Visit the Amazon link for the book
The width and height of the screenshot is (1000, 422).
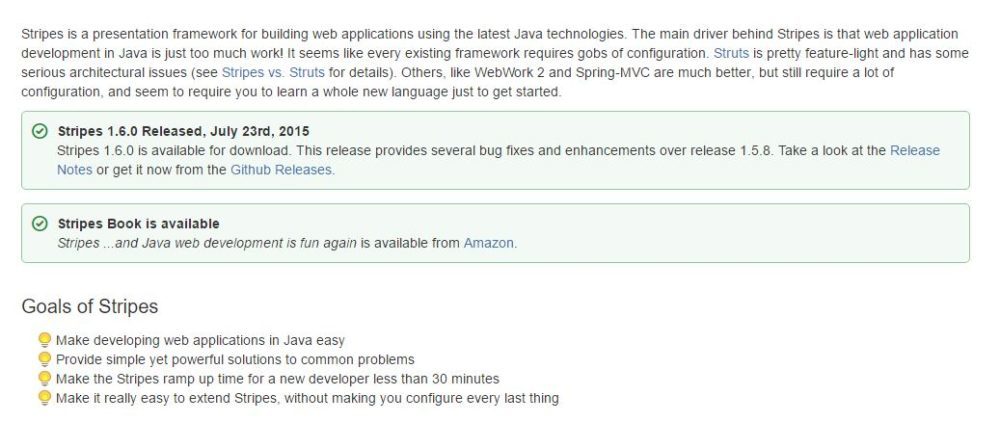click(488, 243)
